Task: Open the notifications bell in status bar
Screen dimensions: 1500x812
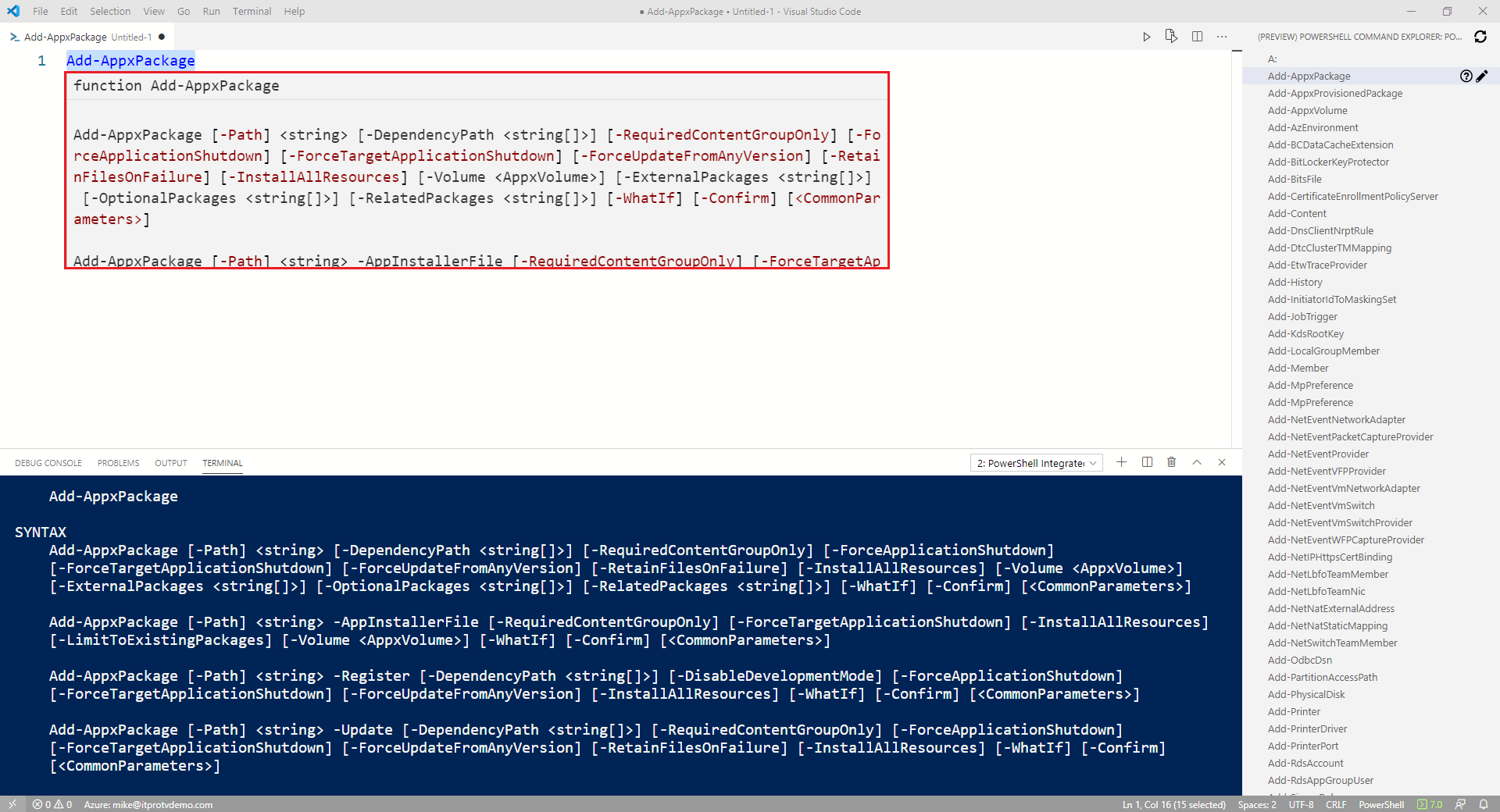Action: (x=1484, y=804)
